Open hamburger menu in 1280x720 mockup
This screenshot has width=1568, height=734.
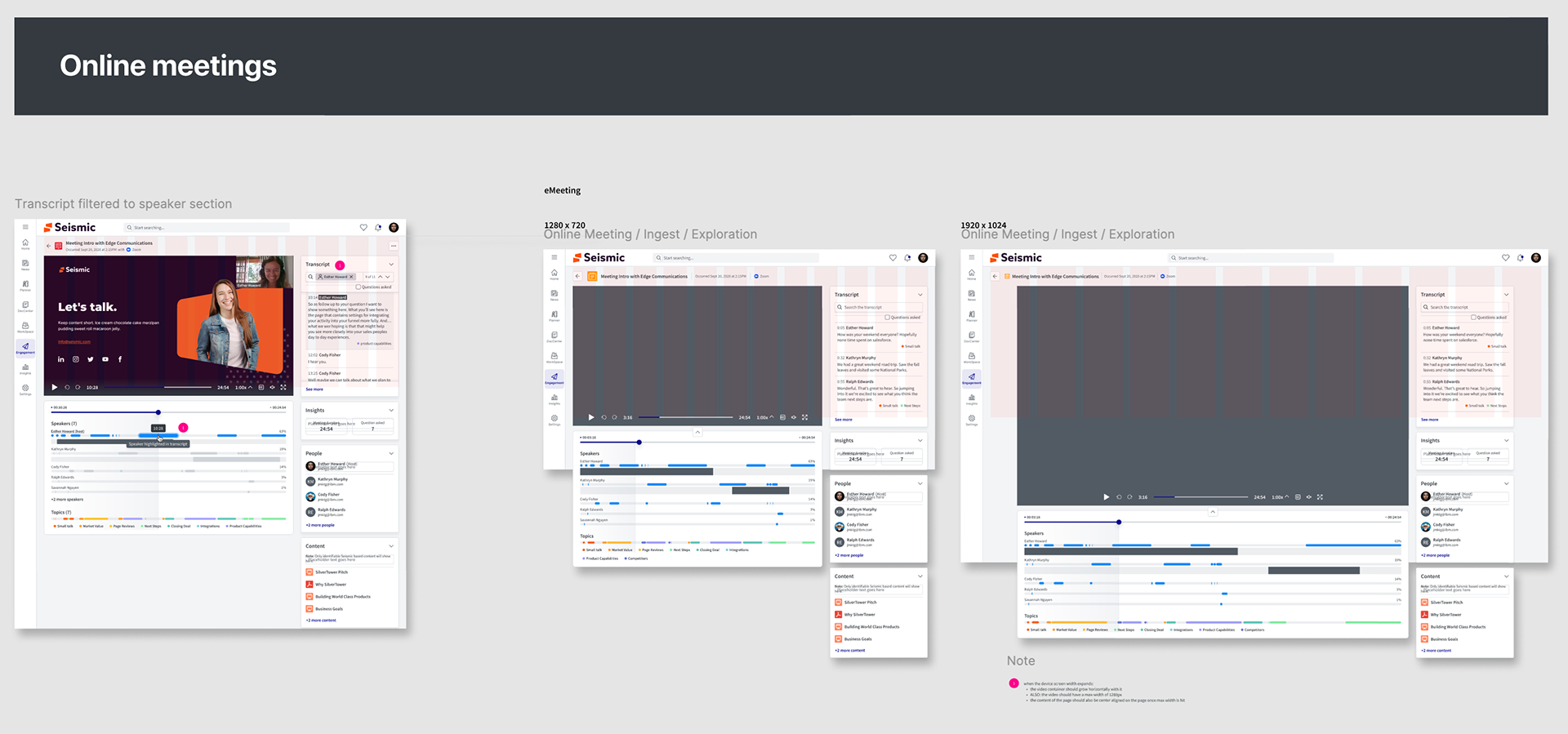555,257
